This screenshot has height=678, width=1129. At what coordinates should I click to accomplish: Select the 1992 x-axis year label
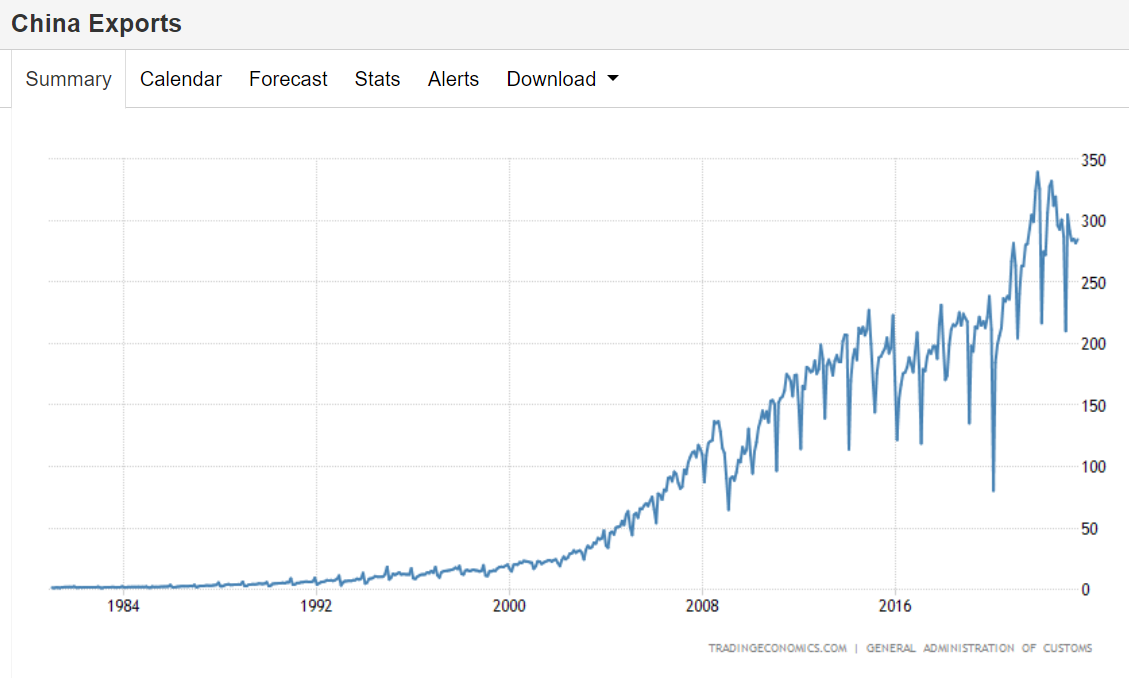316,606
